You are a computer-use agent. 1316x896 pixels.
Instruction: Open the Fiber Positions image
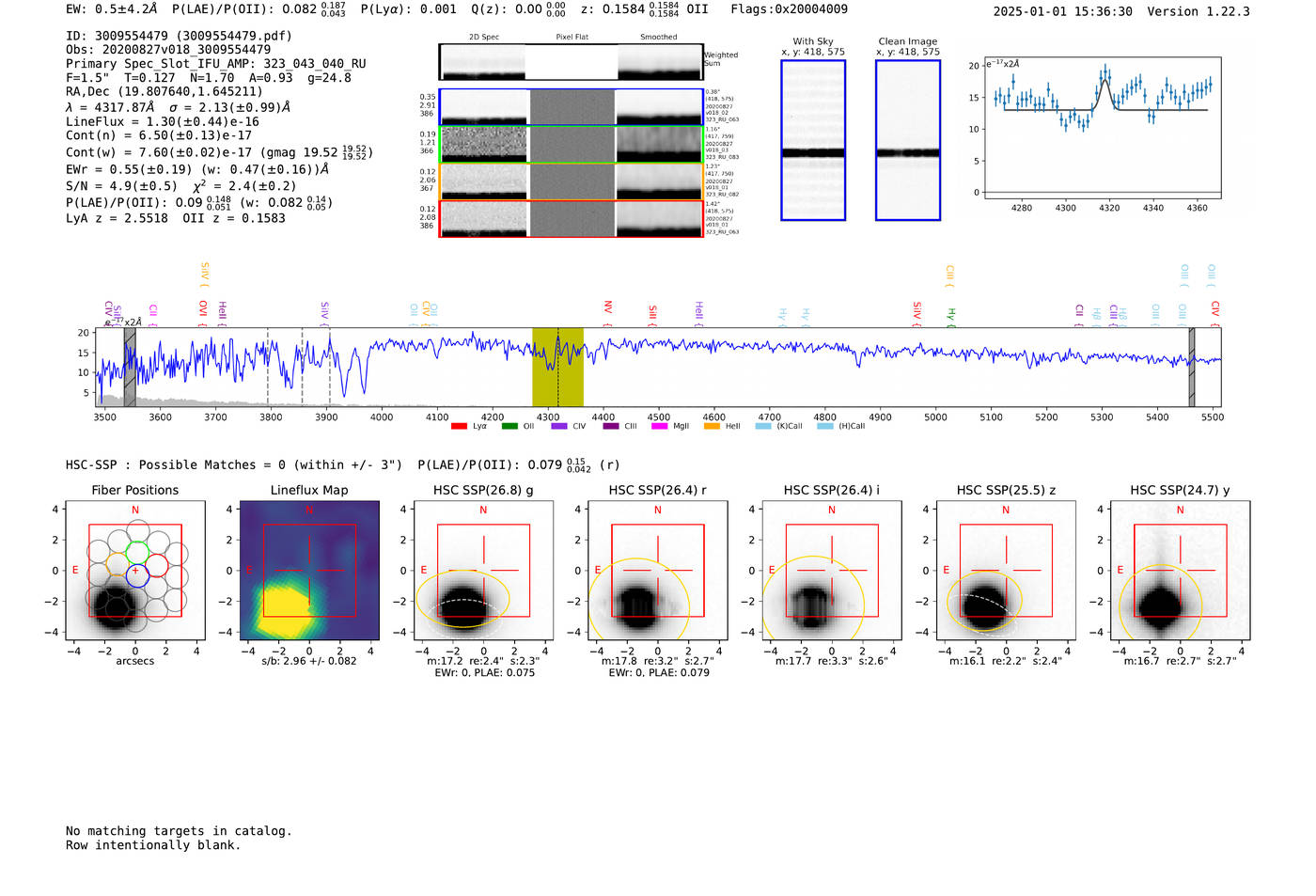coord(135,570)
